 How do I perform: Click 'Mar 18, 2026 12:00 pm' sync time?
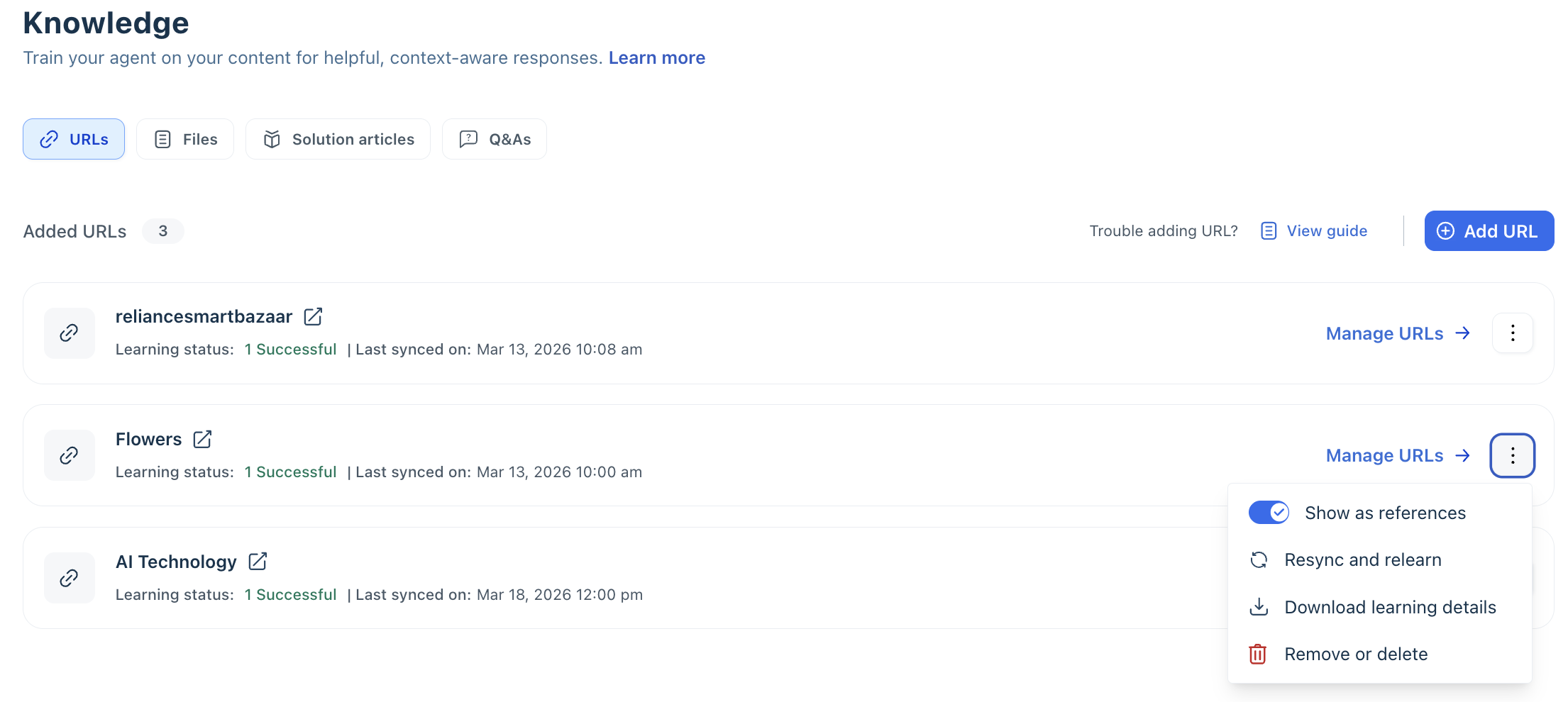click(x=560, y=595)
